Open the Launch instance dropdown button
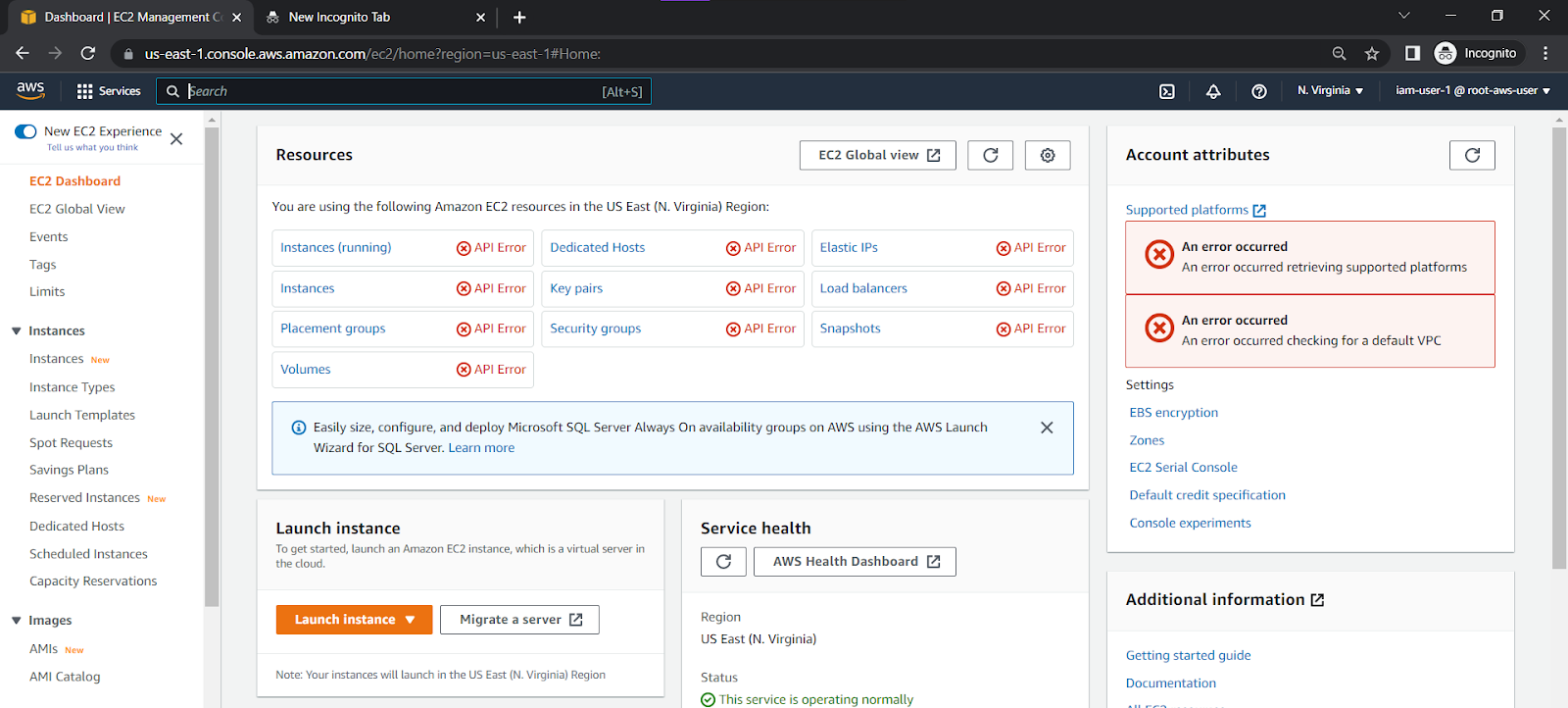This screenshot has height=708, width=1568. [x=354, y=620]
